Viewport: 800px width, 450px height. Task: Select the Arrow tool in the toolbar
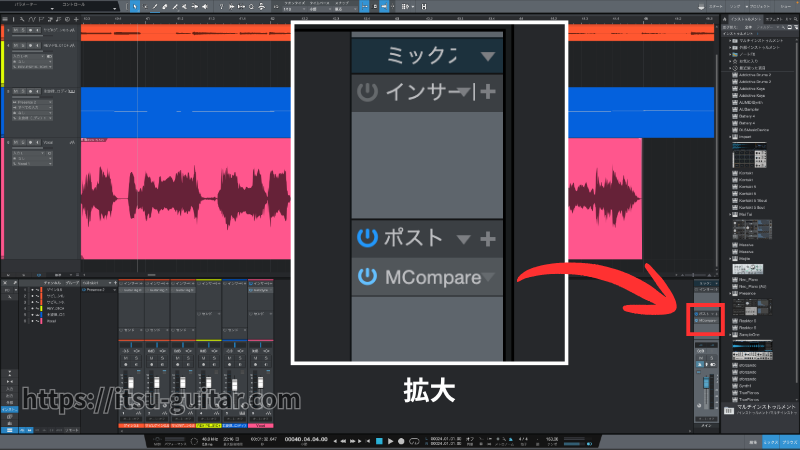pyautogui.click(x=135, y=7)
